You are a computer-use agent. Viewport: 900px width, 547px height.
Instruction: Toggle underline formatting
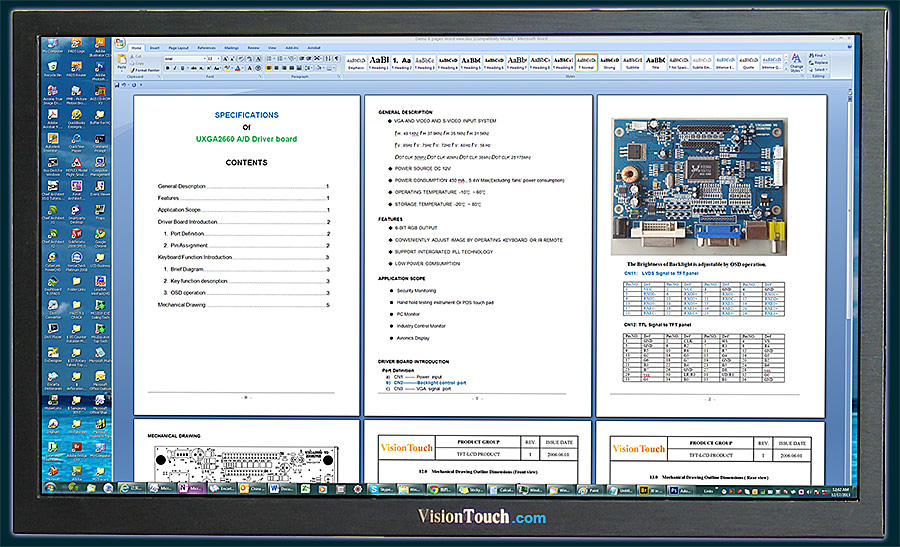coord(182,69)
